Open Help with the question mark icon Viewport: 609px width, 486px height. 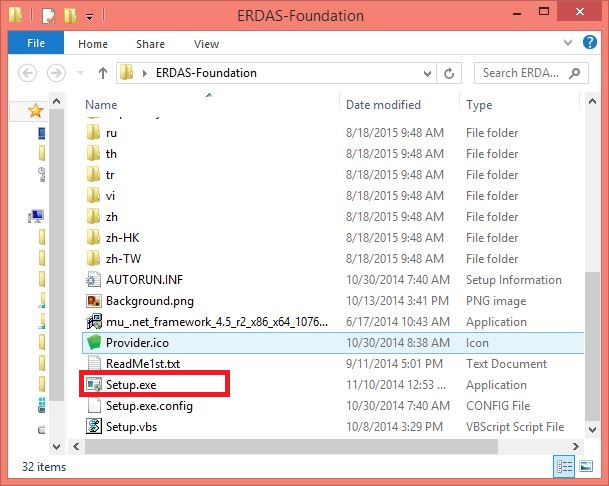(x=590, y=42)
